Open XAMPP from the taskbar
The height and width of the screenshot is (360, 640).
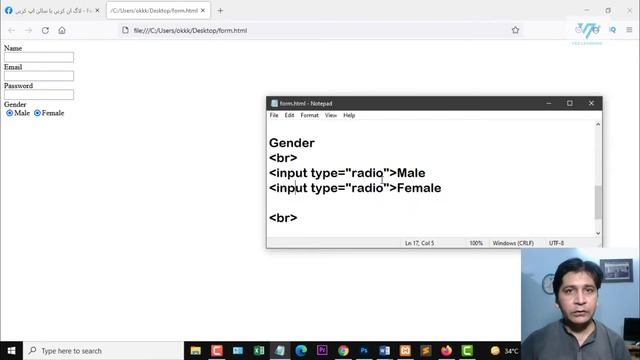point(405,351)
